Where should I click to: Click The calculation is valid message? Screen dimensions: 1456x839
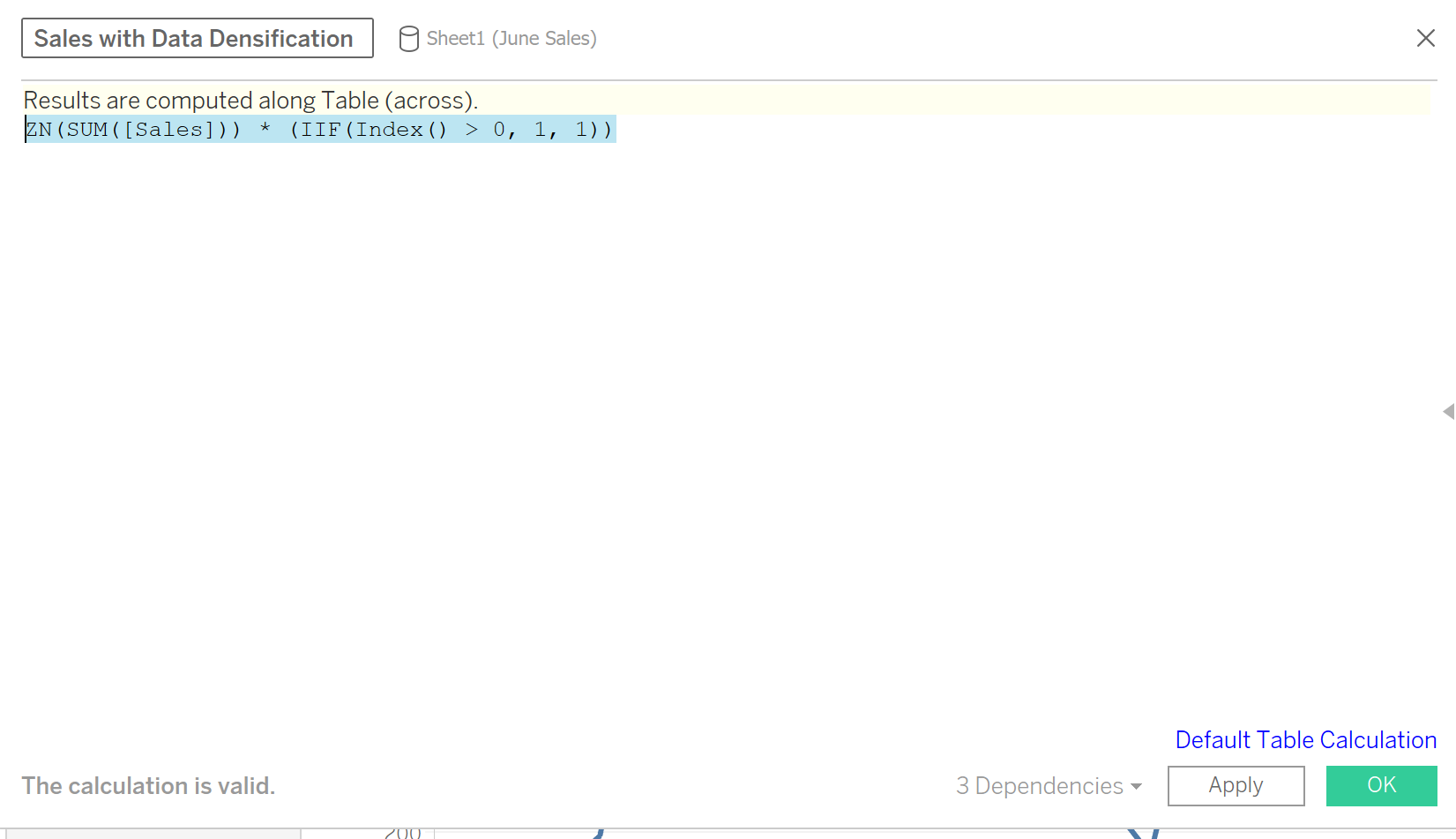[x=148, y=785]
